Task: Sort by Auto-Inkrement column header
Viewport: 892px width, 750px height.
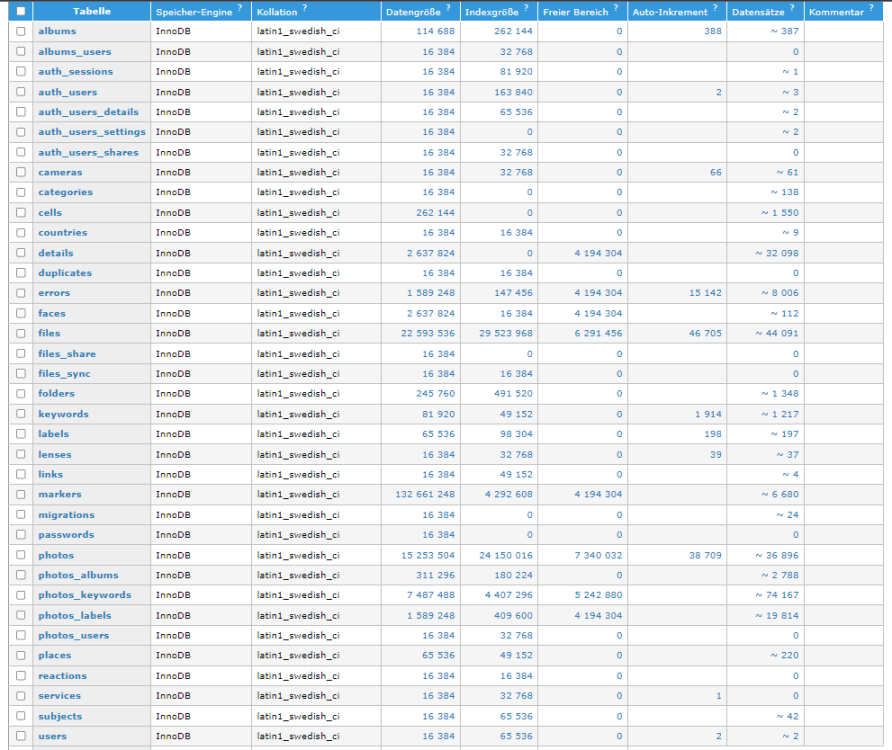Action: click(670, 12)
